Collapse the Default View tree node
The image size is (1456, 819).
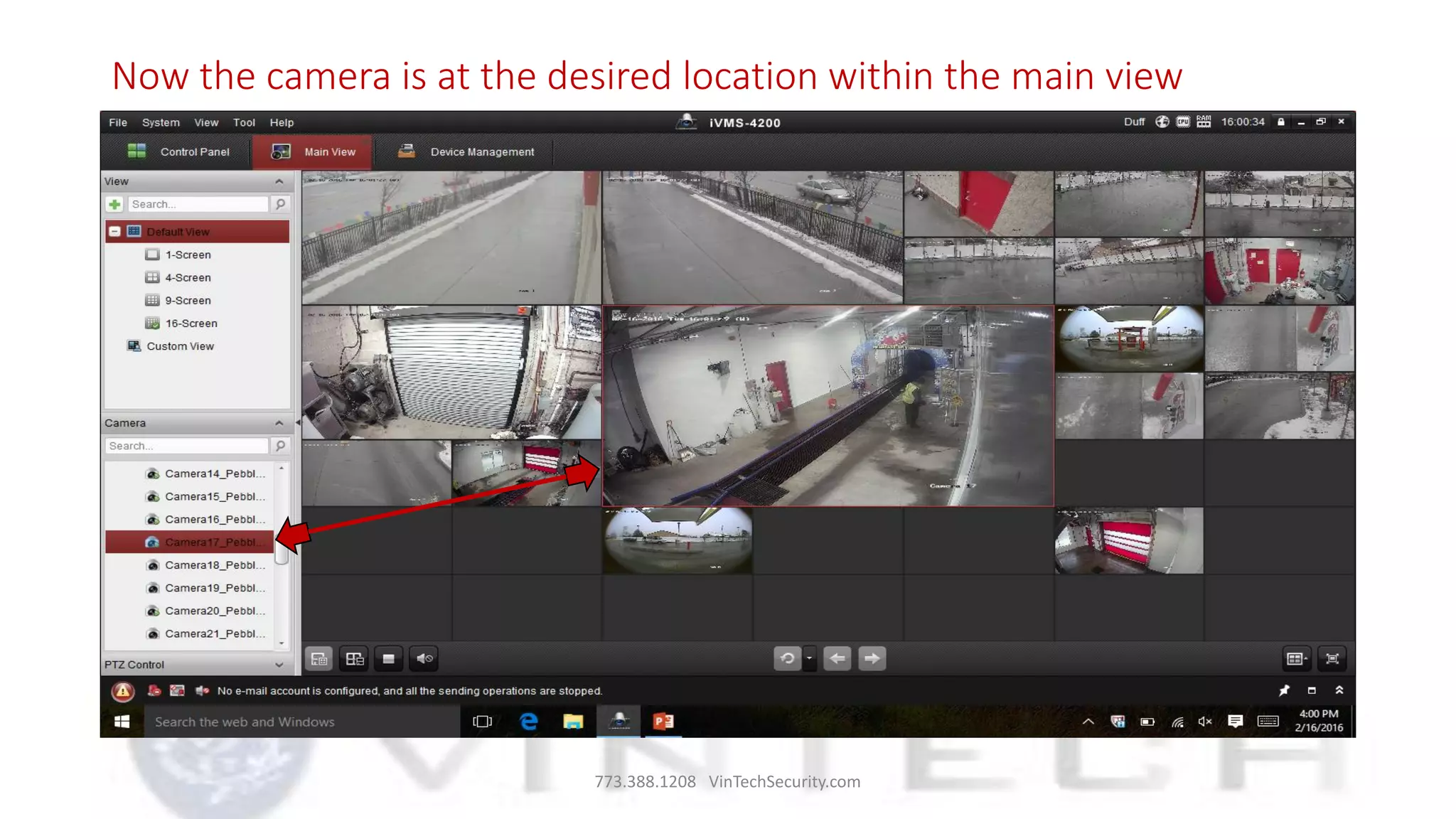coord(114,232)
